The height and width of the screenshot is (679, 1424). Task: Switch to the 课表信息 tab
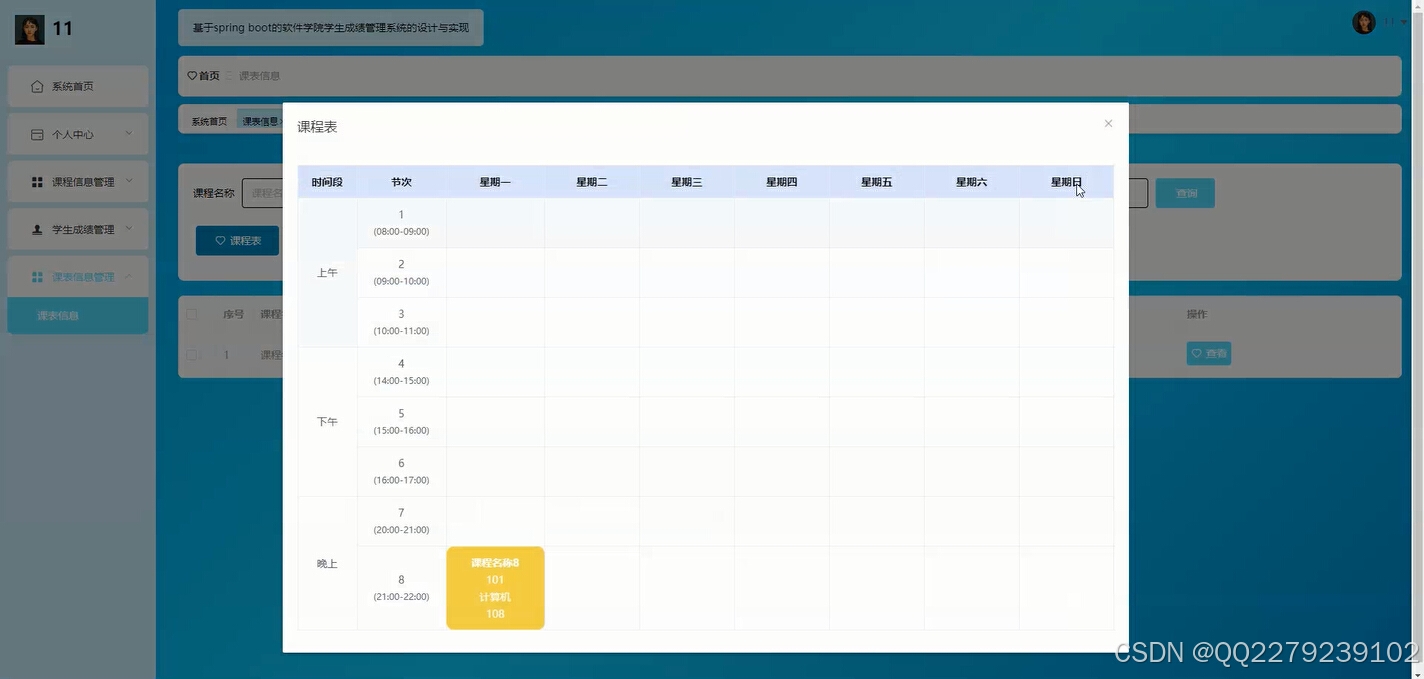coord(258,120)
